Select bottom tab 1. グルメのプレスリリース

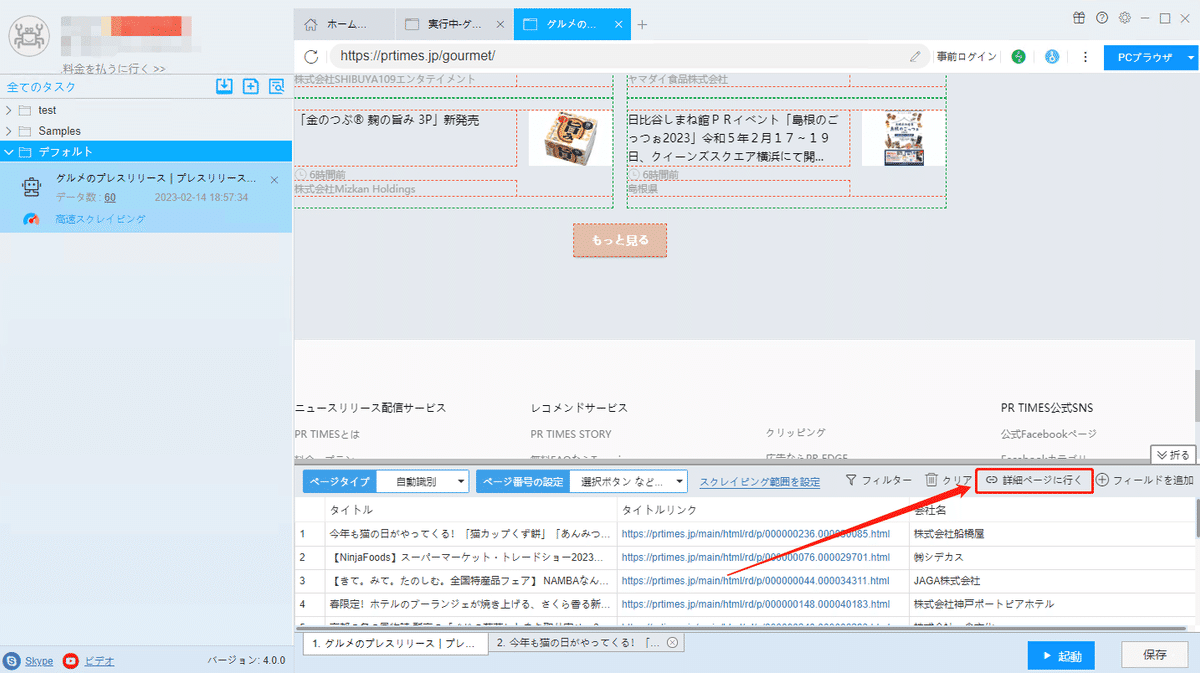[x=394, y=643]
